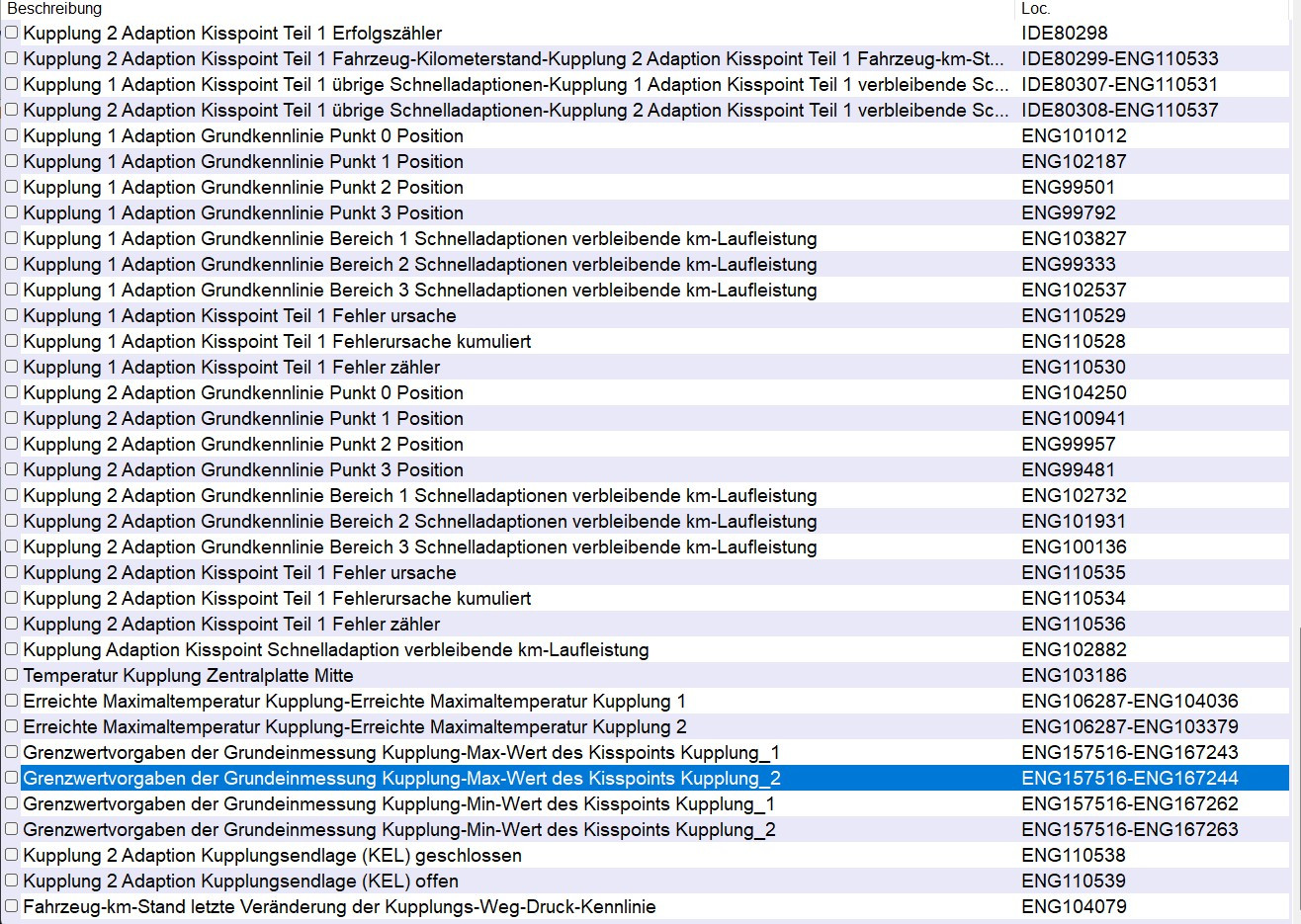Click location code ENG103186
The image size is (1301, 924).
coord(1074,675)
